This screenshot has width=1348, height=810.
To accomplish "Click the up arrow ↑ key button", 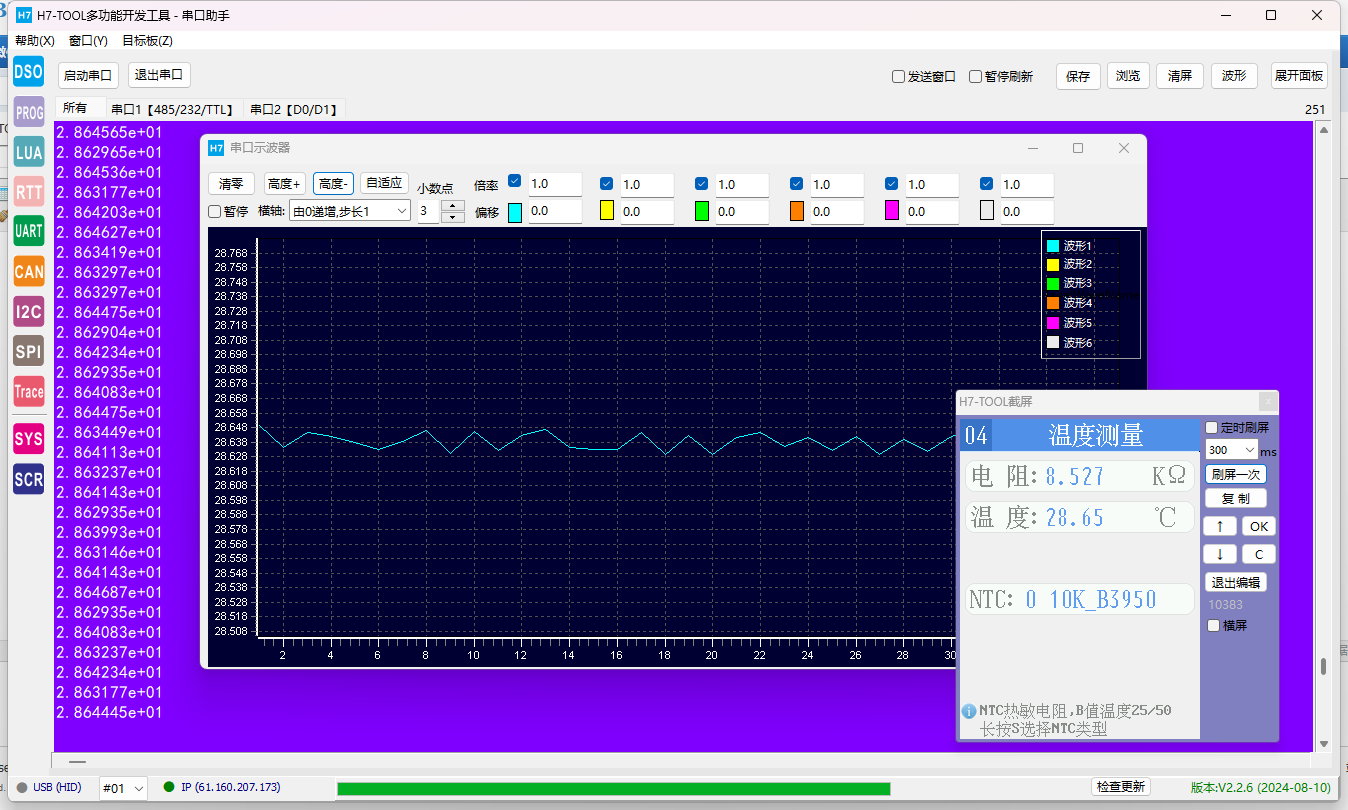I will coord(1220,526).
